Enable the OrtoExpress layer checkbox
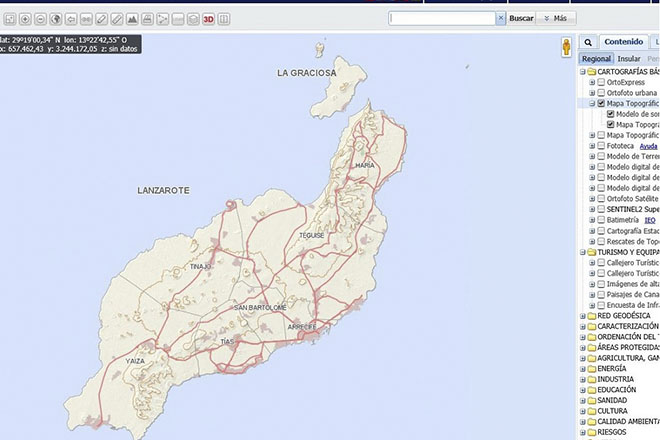The image size is (660, 440). [x=600, y=82]
